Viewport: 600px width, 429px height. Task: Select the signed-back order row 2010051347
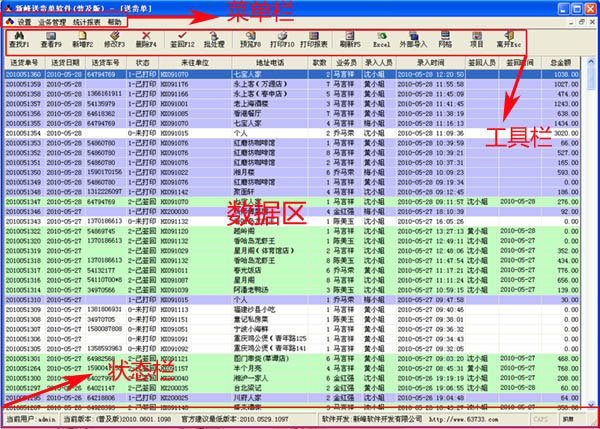point(292,202)
